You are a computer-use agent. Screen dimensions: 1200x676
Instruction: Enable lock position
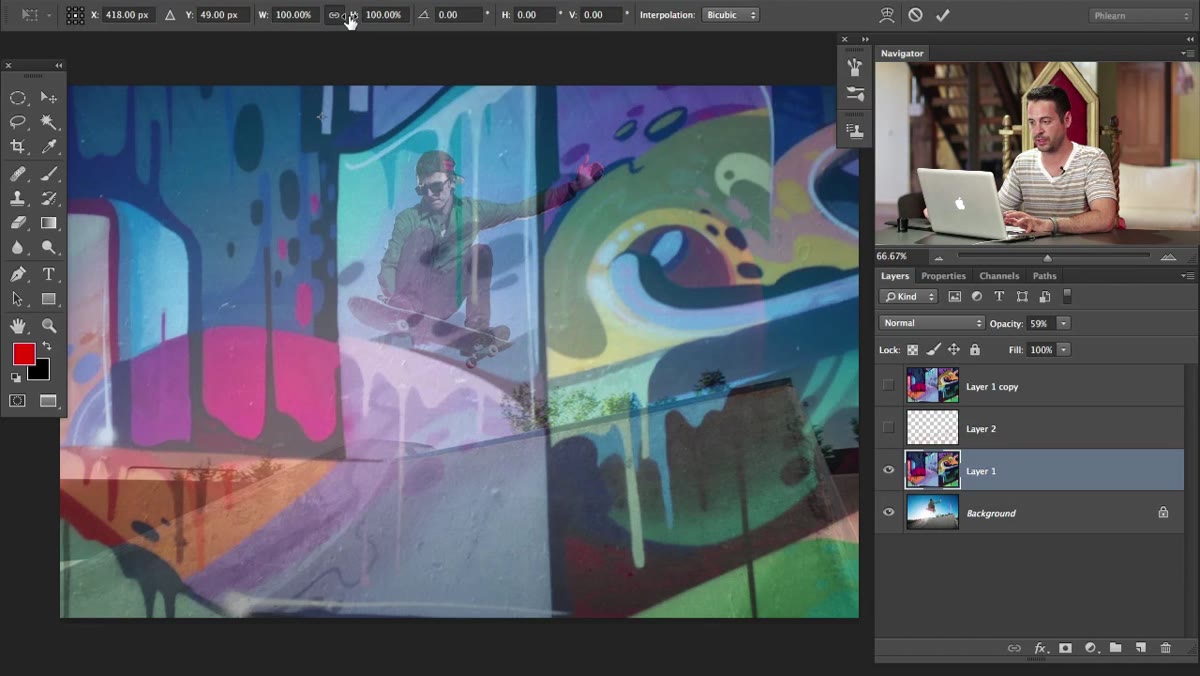click(x=954, y=350)
